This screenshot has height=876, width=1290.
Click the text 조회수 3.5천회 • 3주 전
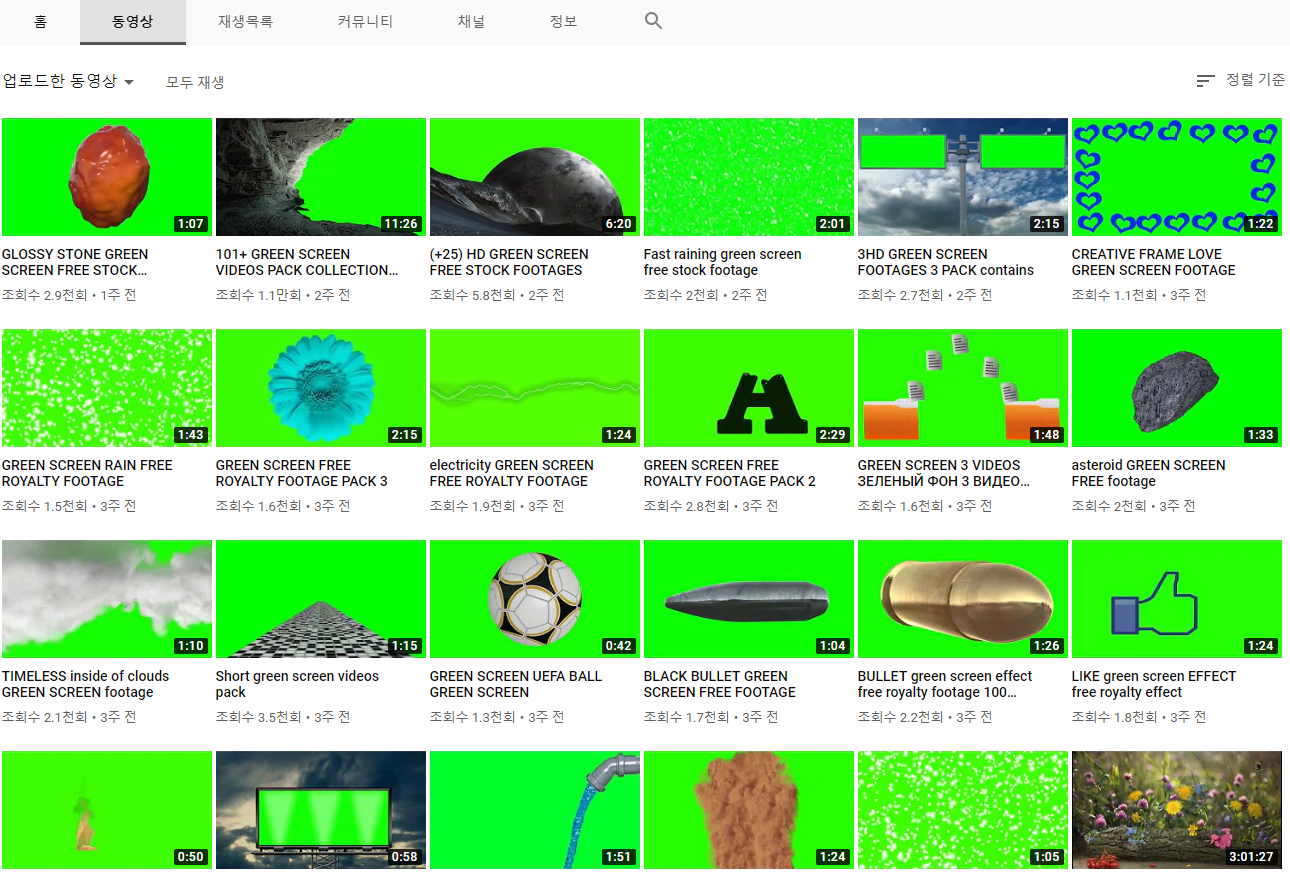coord(283,717)
